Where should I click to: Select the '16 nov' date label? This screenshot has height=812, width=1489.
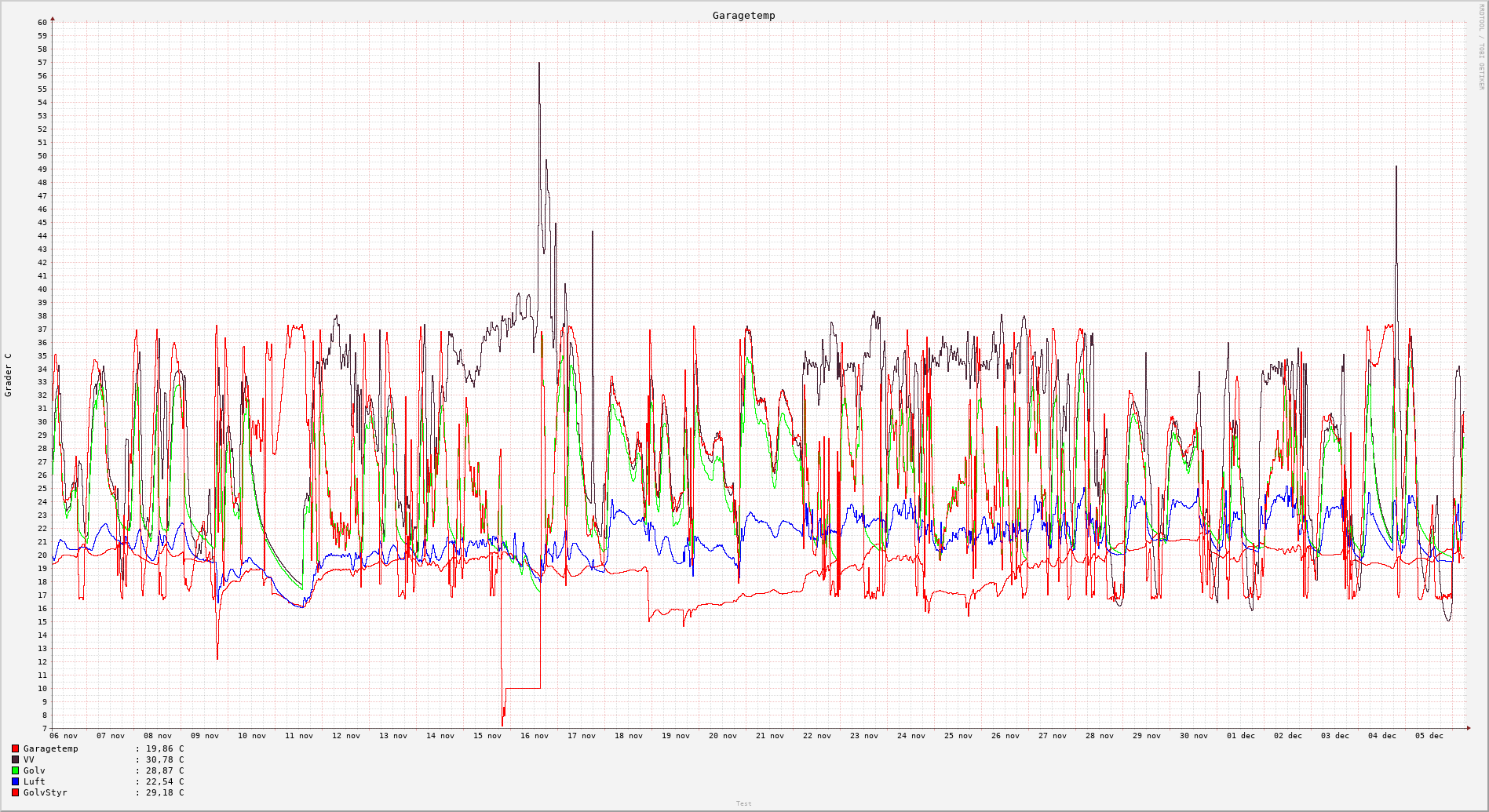click(535, 736)
